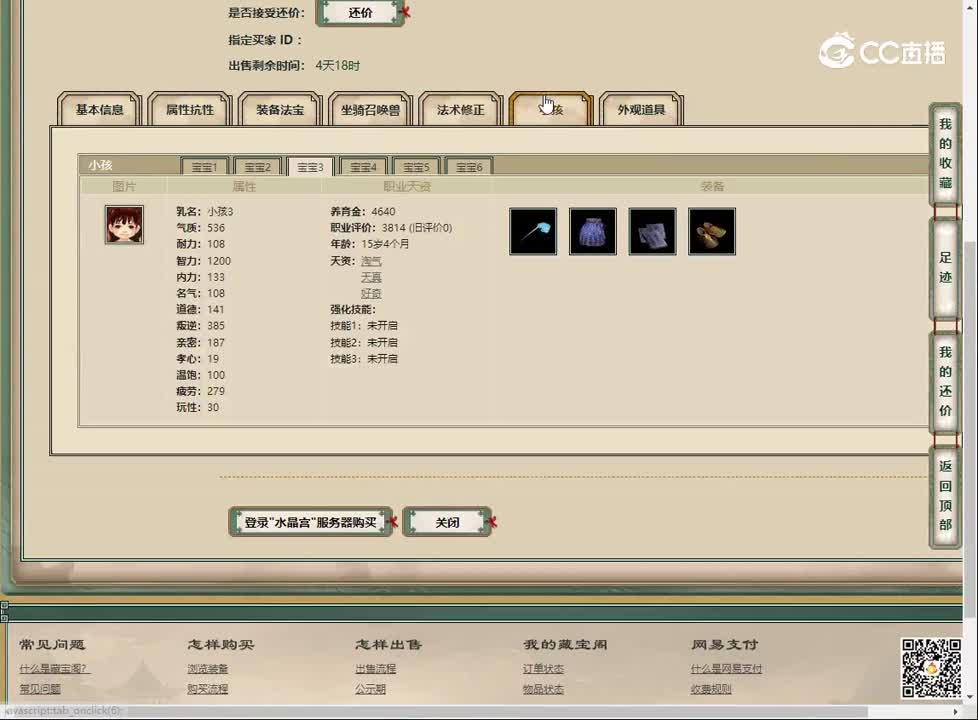
Task: Open the 法术修正 tab
Action: coord(460,110)
